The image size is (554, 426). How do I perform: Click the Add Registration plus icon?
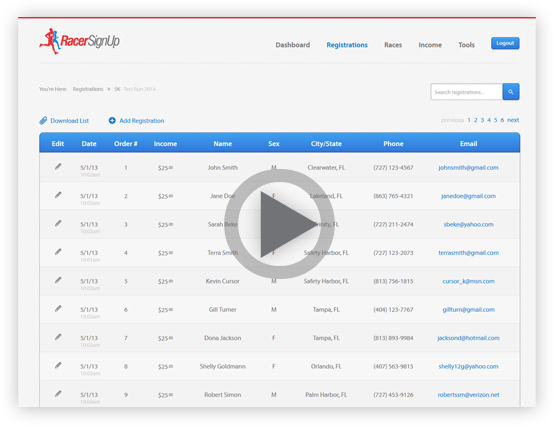pos(112,120)
